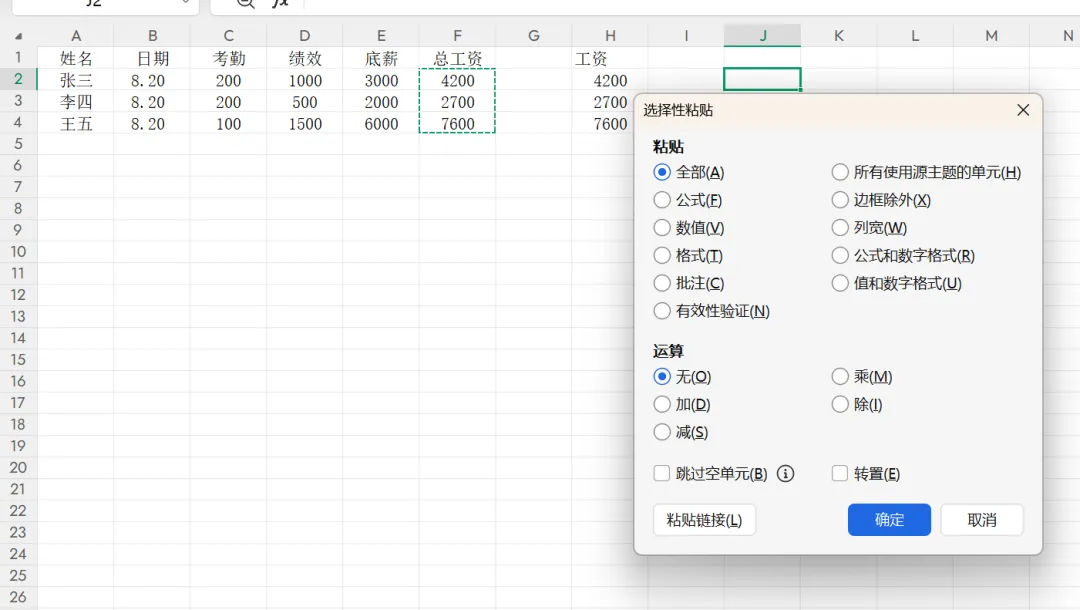Choose 值和数字格式(U) option

point(840,283)
